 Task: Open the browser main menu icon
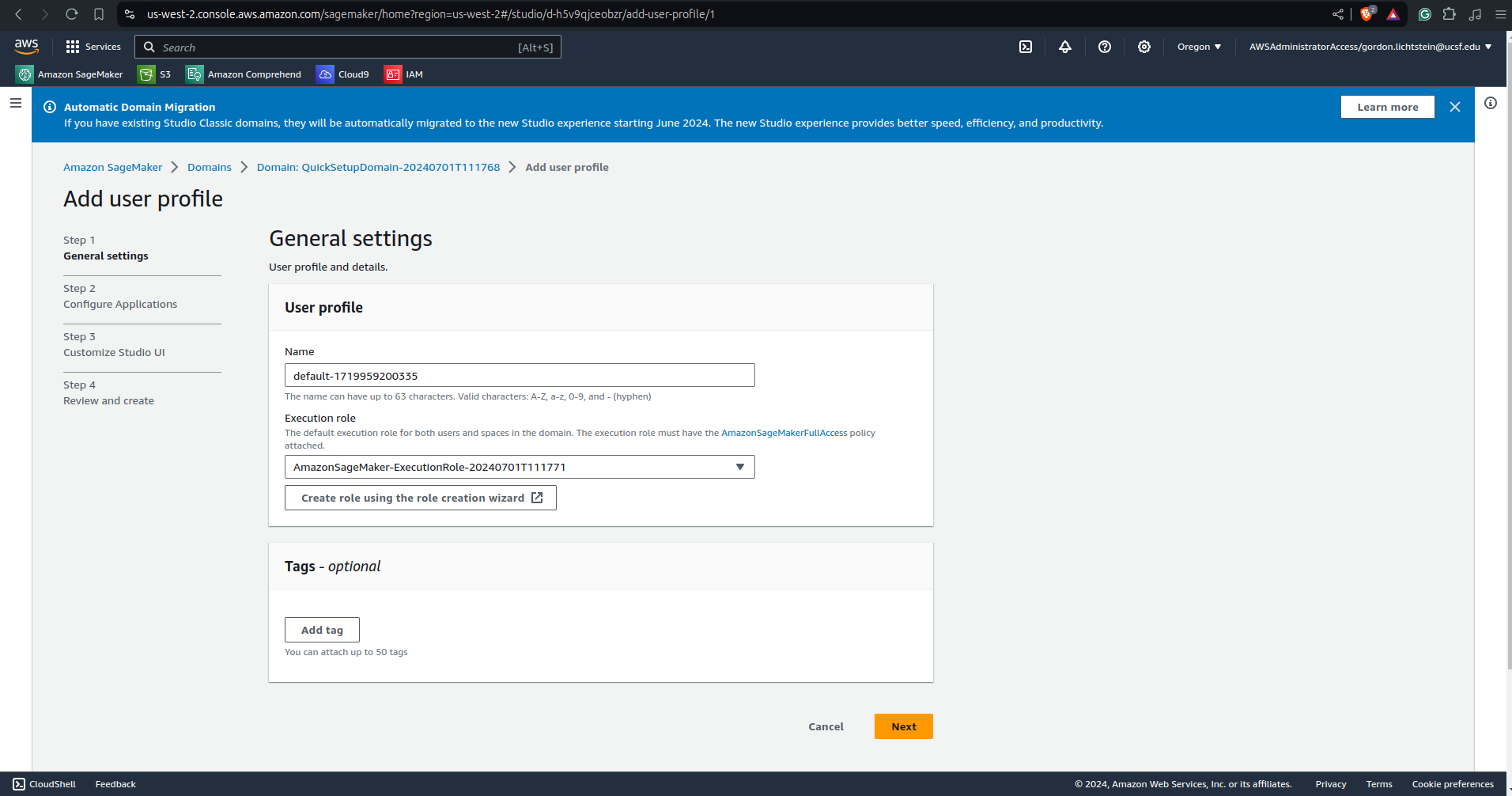click(1500, 14)
